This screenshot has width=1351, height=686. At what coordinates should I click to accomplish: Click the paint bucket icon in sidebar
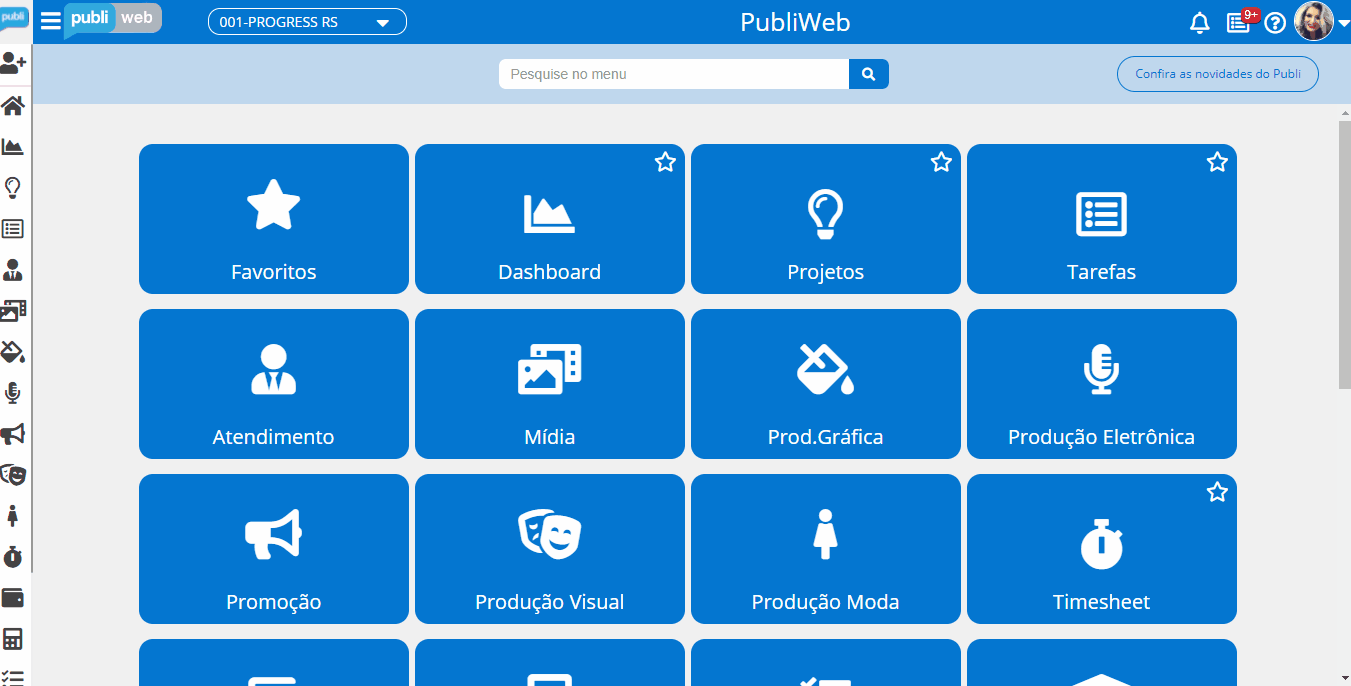[x=13, y=352]
